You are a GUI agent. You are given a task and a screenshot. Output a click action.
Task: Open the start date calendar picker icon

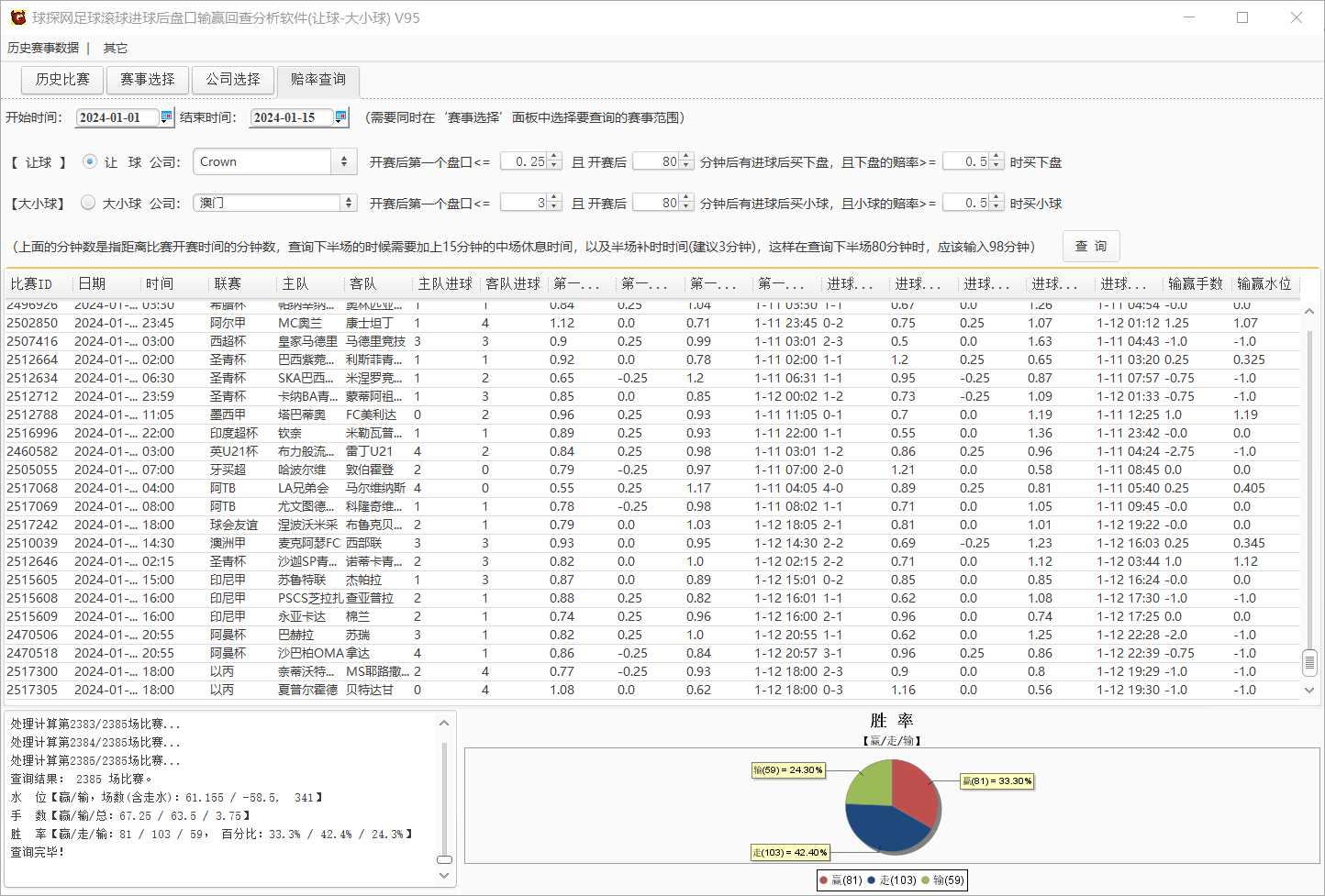[166, 116]
